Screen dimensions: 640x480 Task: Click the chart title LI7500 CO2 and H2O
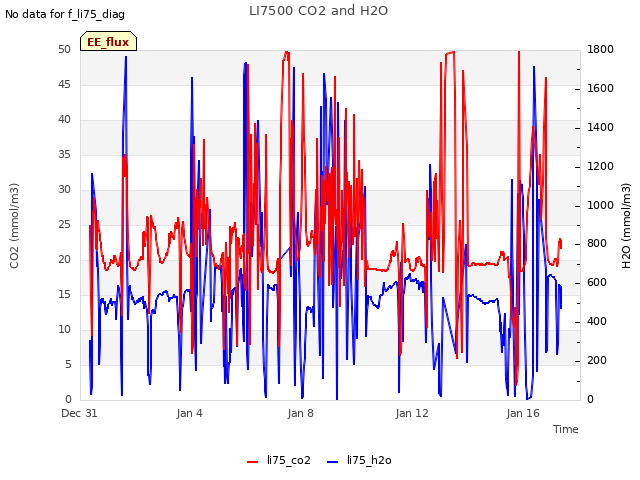(318, 11)
